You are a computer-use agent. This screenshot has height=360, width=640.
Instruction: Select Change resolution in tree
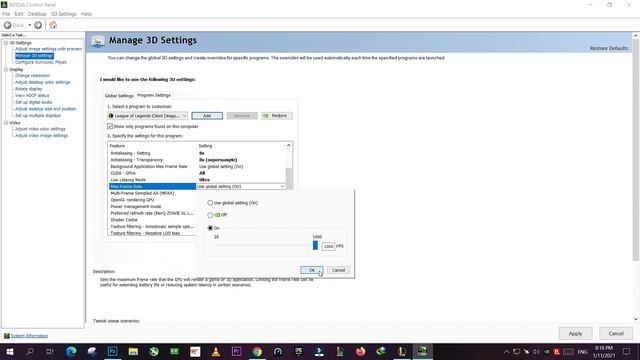[x=32, y=76]
